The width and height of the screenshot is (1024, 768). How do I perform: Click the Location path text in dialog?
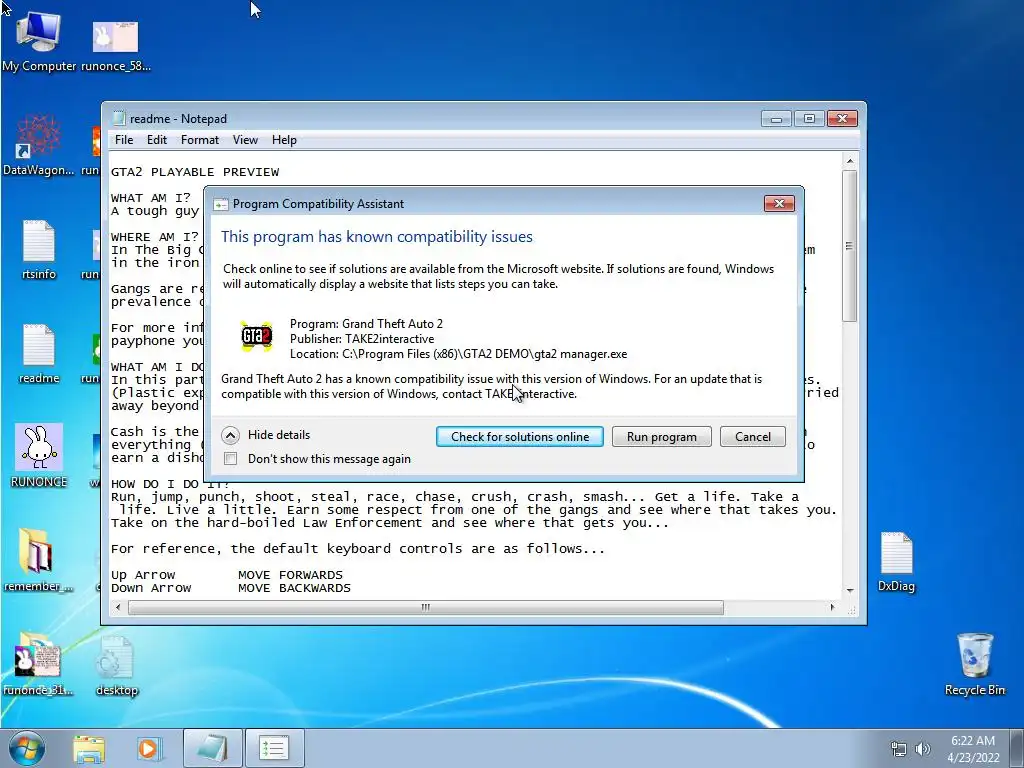[x=458, y=354]
